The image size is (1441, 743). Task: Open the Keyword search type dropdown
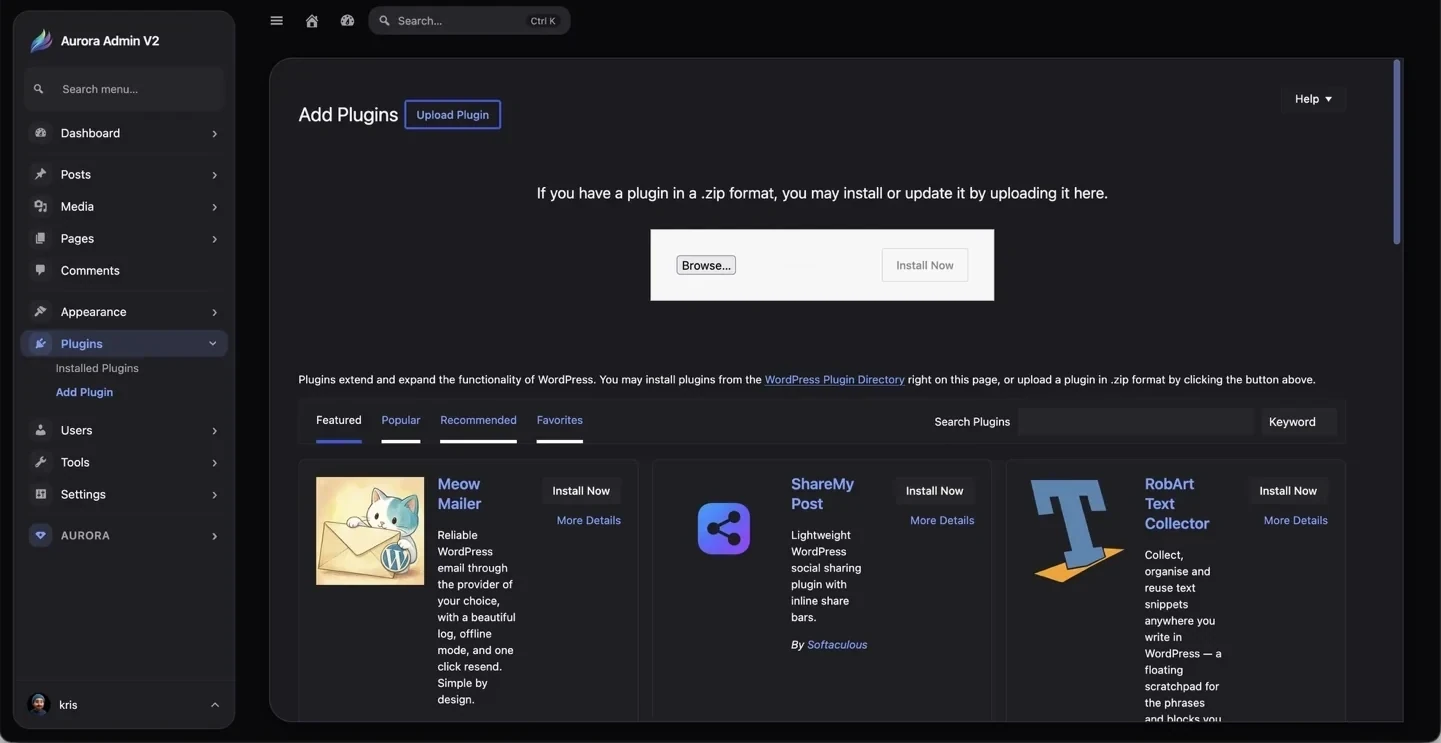(x=1298, y=422)
